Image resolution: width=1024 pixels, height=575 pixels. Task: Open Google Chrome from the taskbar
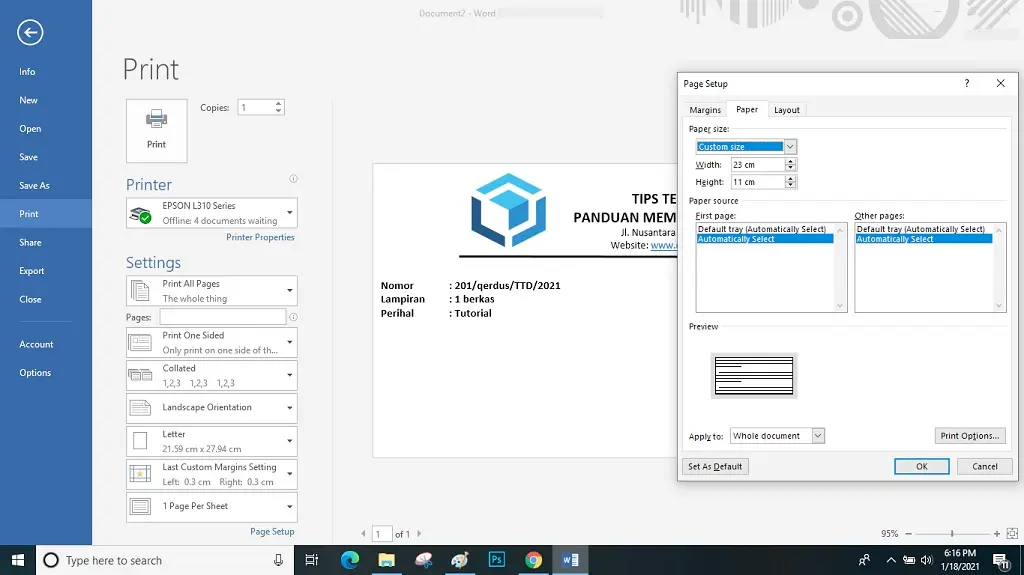coord(534,560)
